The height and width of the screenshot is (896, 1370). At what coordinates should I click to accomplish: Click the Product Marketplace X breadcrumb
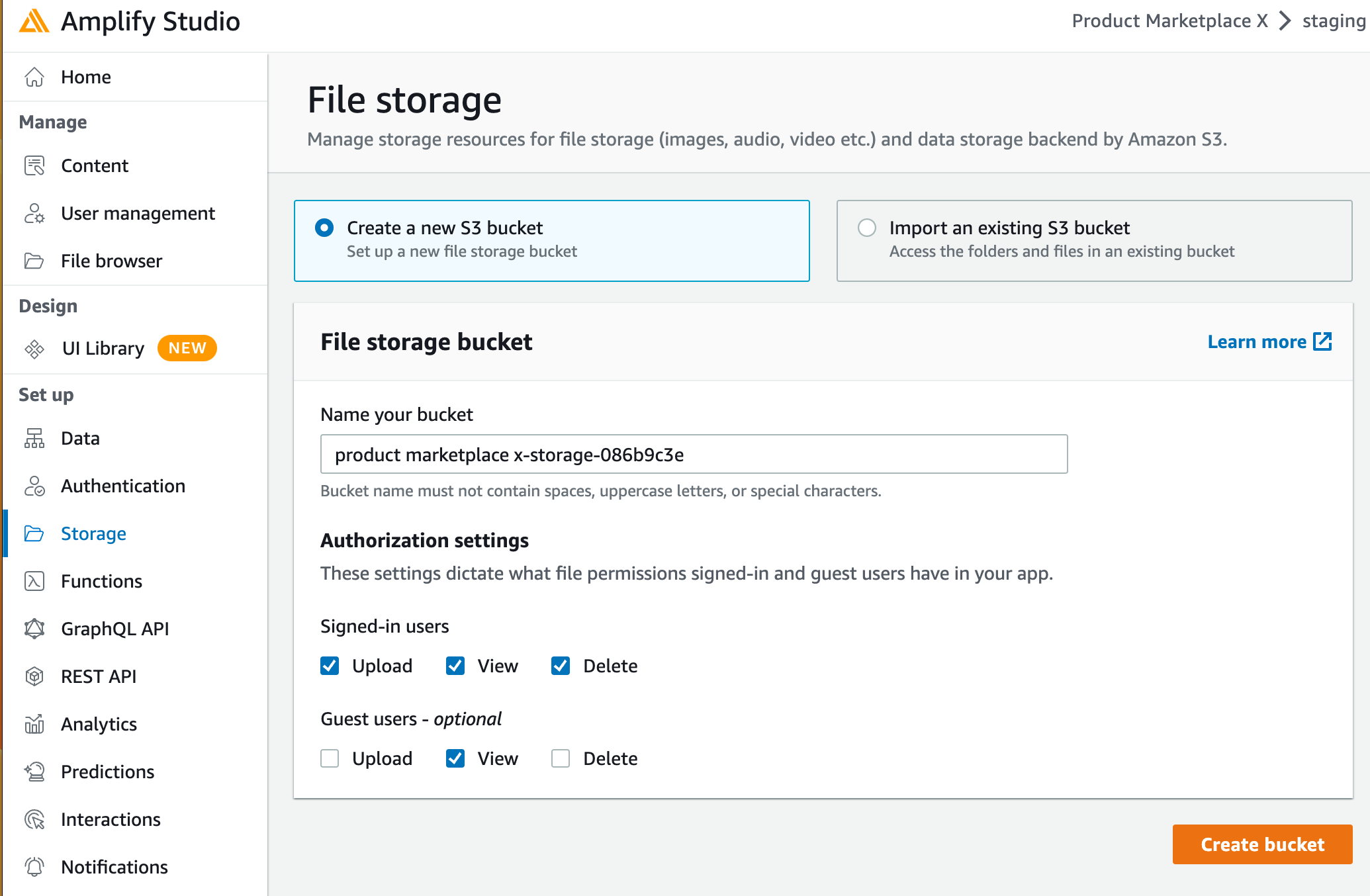1170,21
